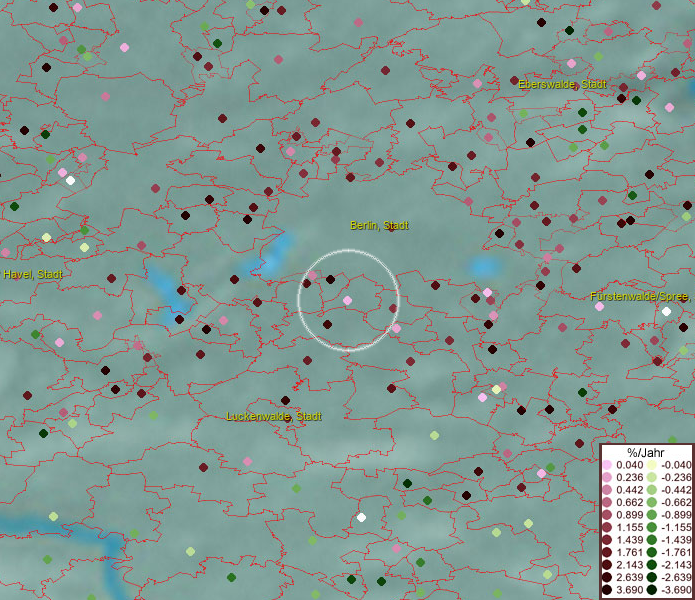Click the 0.899 legend value text

pyautogui.click(x=629, y=515)
